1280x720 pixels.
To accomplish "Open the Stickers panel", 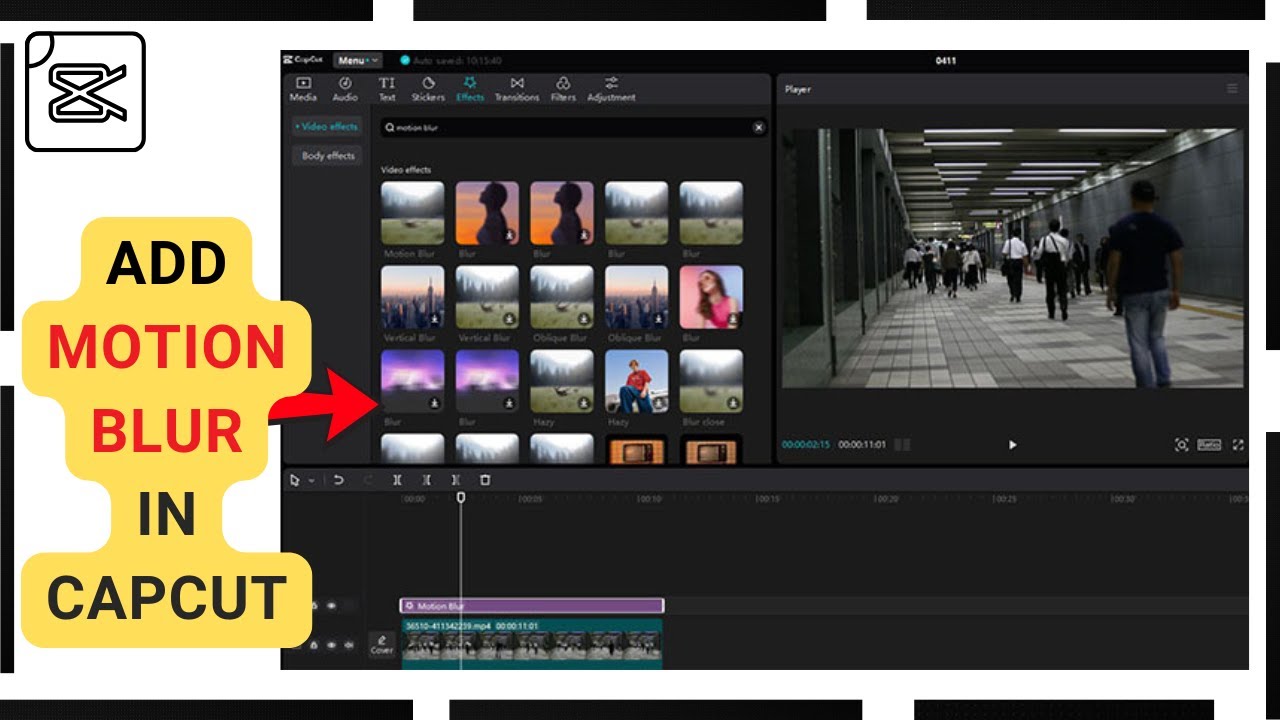I will click(428, 89).
